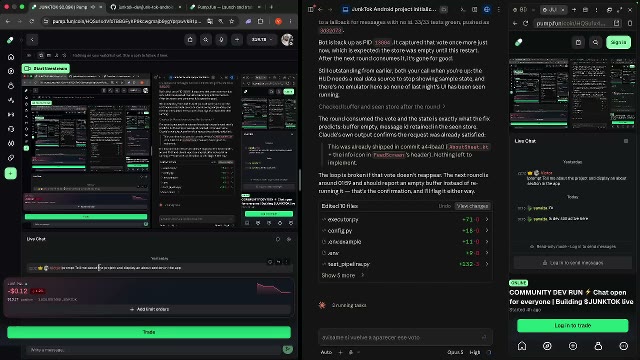The image size is (640, 360).
Task: Click the livestream video thumbnail in main window
Action: [x=160, y=150]
